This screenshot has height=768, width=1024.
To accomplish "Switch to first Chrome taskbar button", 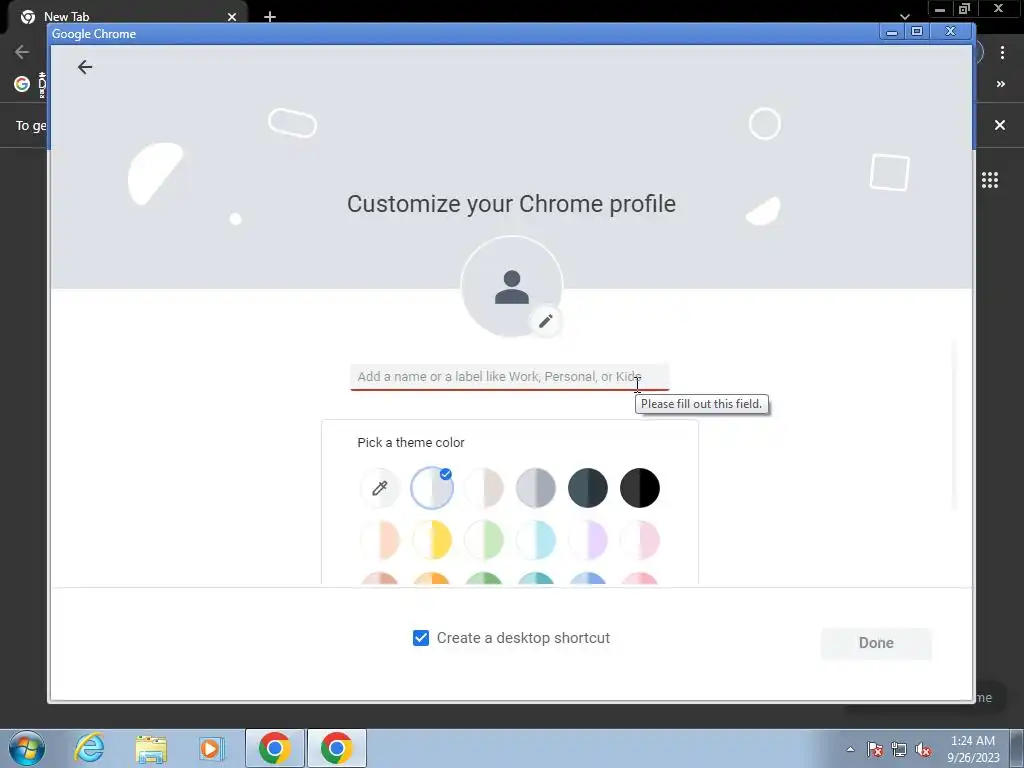I will [275, 748].
